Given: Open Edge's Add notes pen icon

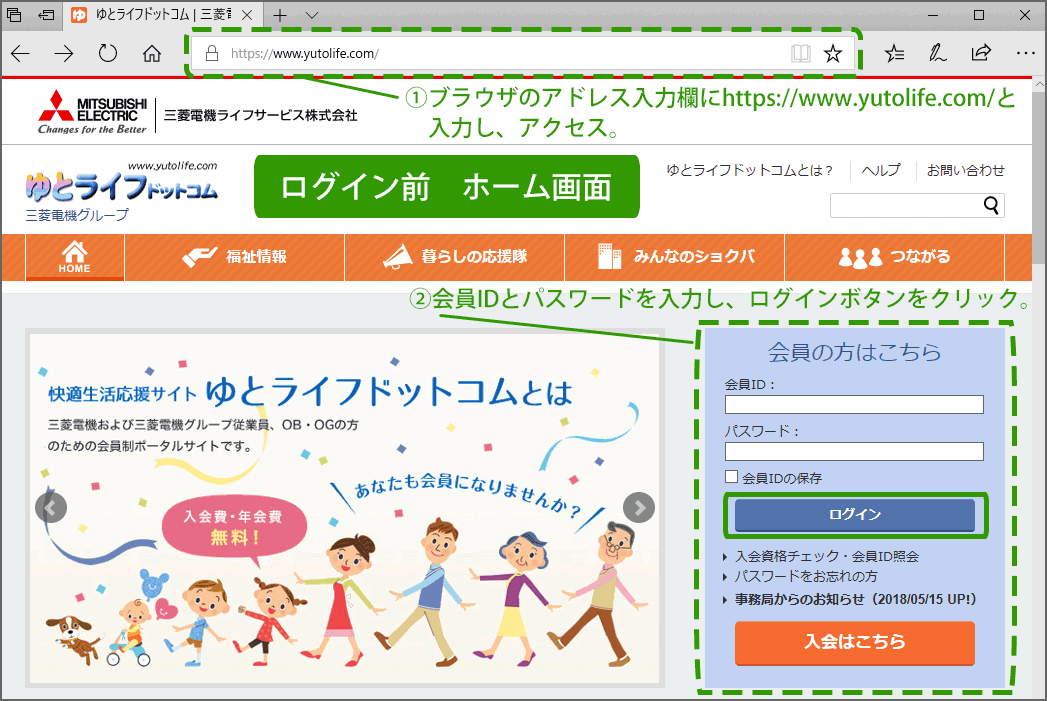Looking at the screenshot, I should [937, 53].
